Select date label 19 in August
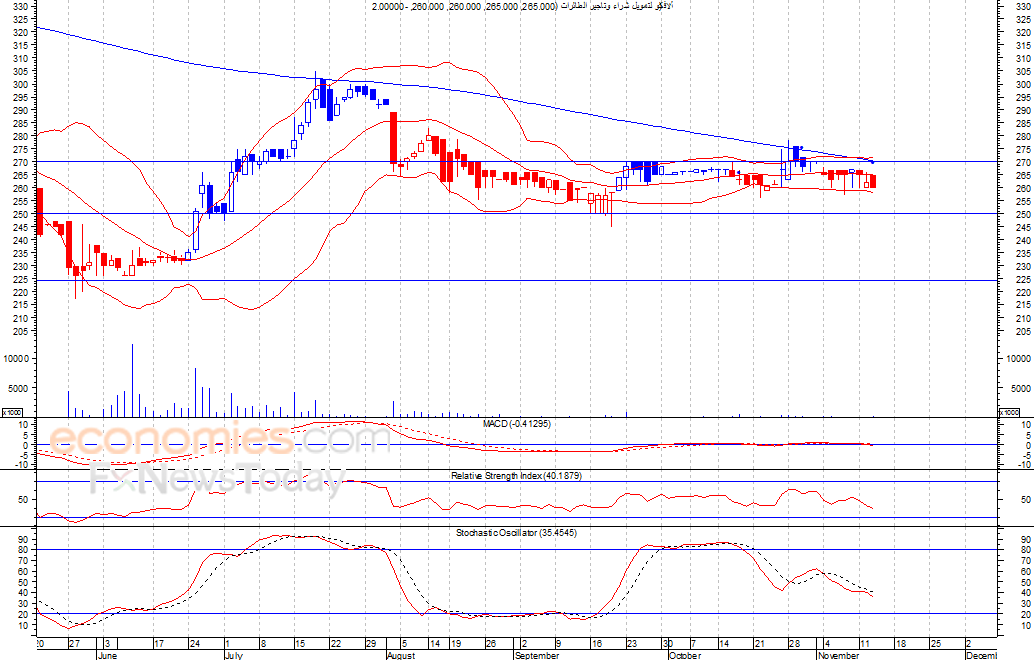 click(x=456, y=644)
